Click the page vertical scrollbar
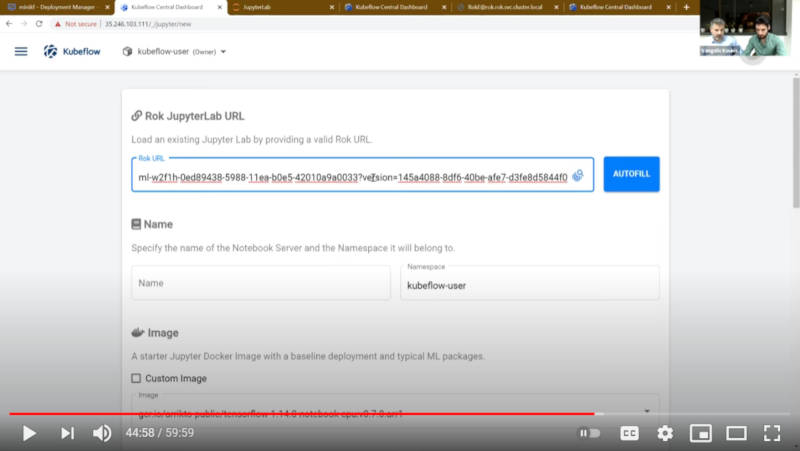Viewport: 800px width, 451px height. (x=796, y=143)
